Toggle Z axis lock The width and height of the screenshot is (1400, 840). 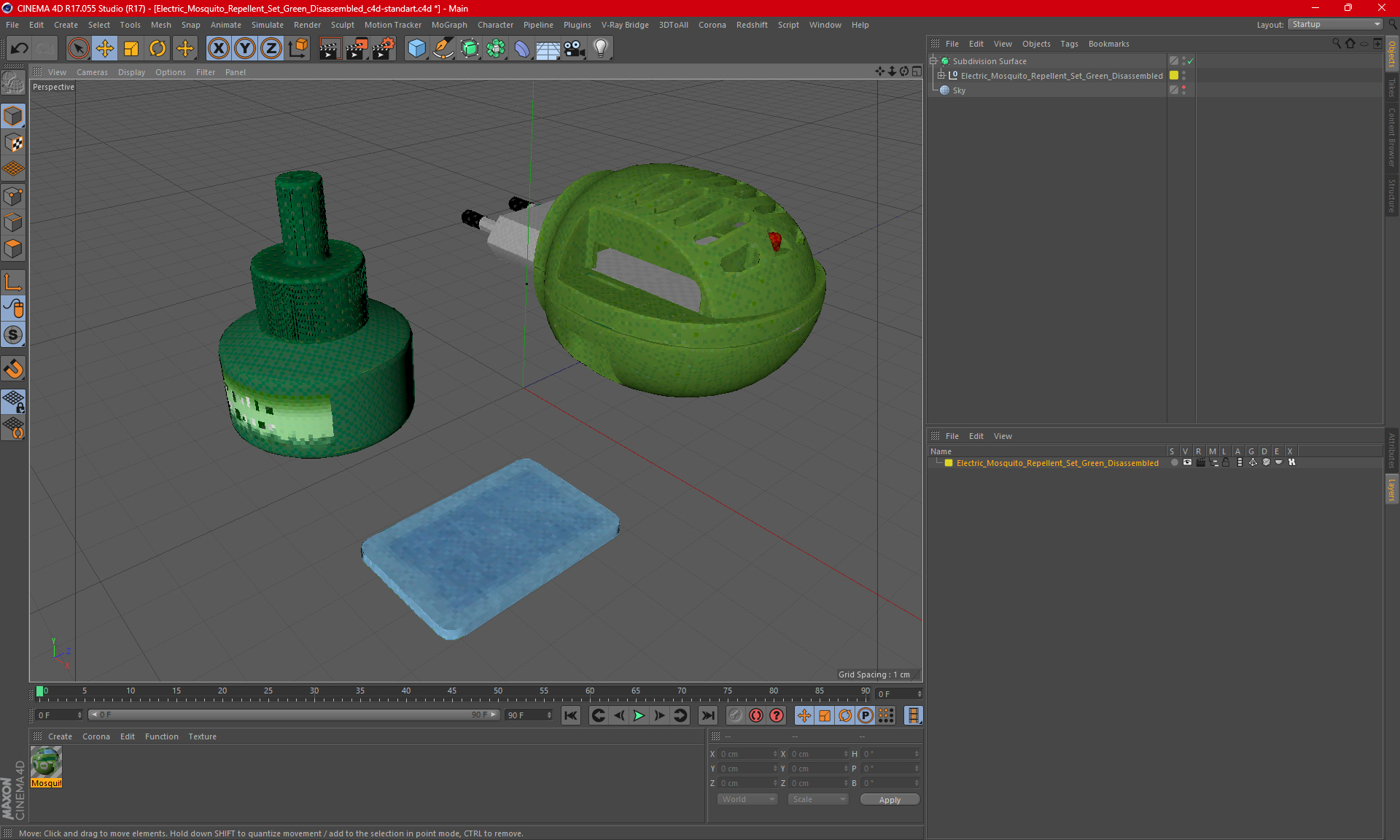point(271,49)
